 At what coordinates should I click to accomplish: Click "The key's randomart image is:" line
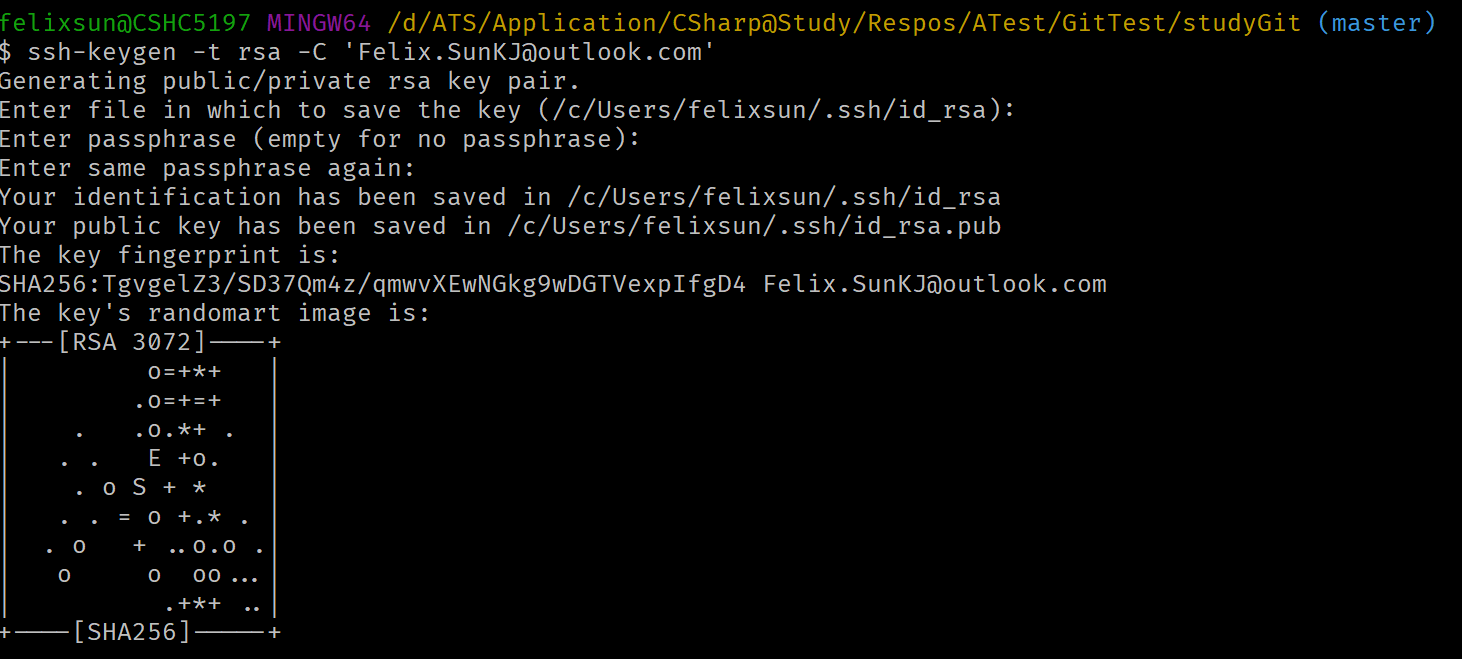215,313
